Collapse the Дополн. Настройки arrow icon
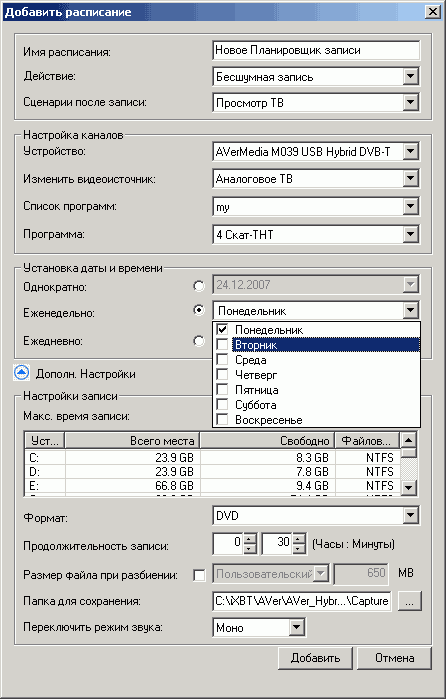 click(22, 373)
